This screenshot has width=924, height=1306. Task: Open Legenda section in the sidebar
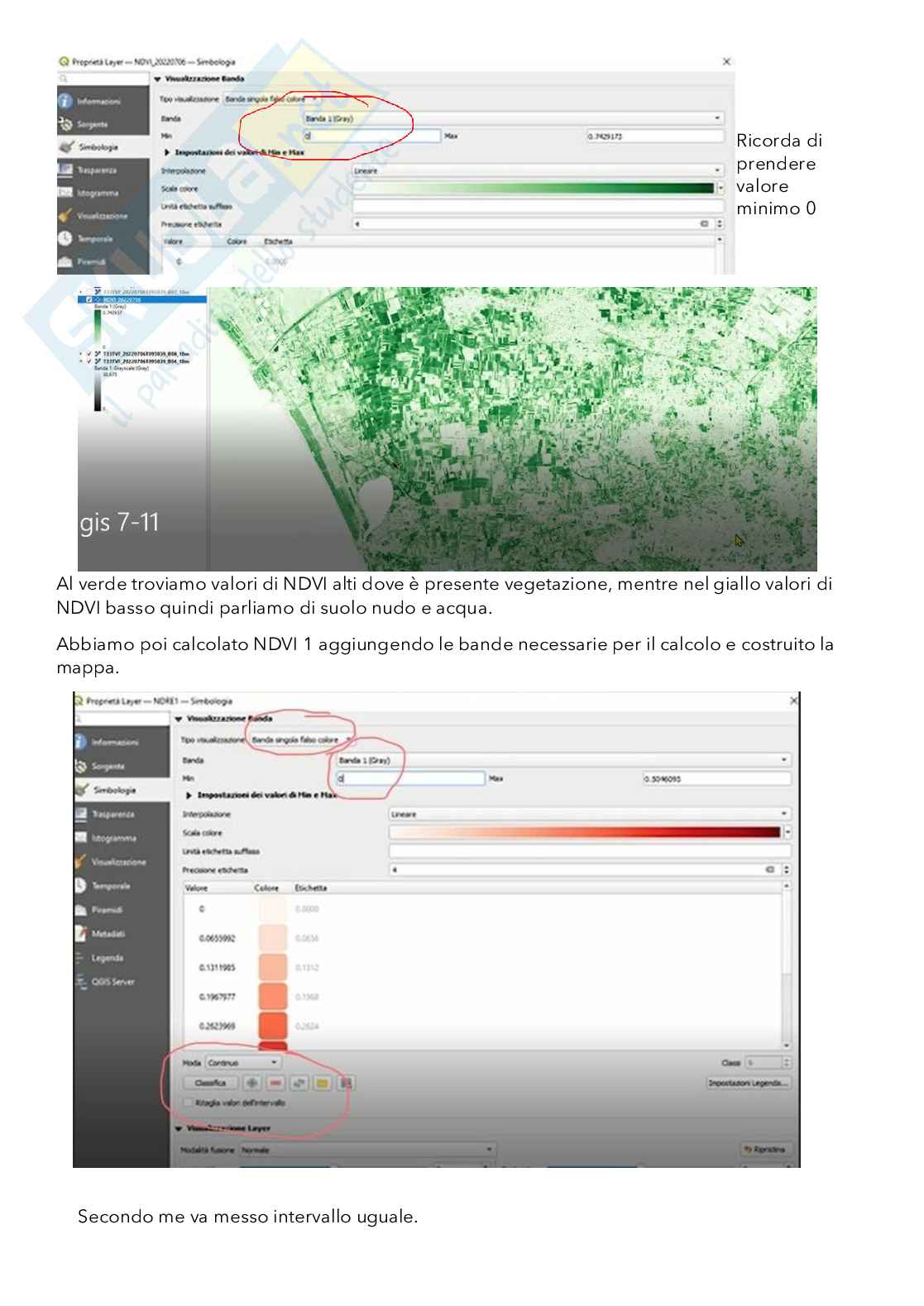click(x=107, y=958)
